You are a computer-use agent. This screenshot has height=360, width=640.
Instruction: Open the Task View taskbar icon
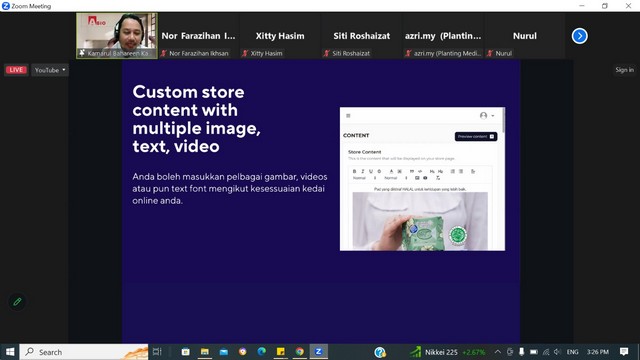[x=157, y=351]
